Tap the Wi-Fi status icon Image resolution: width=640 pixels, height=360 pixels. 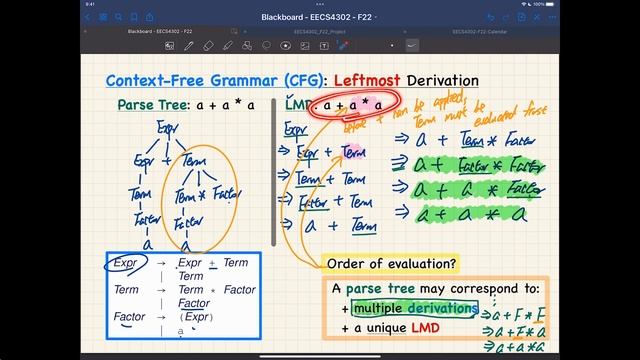524,4
